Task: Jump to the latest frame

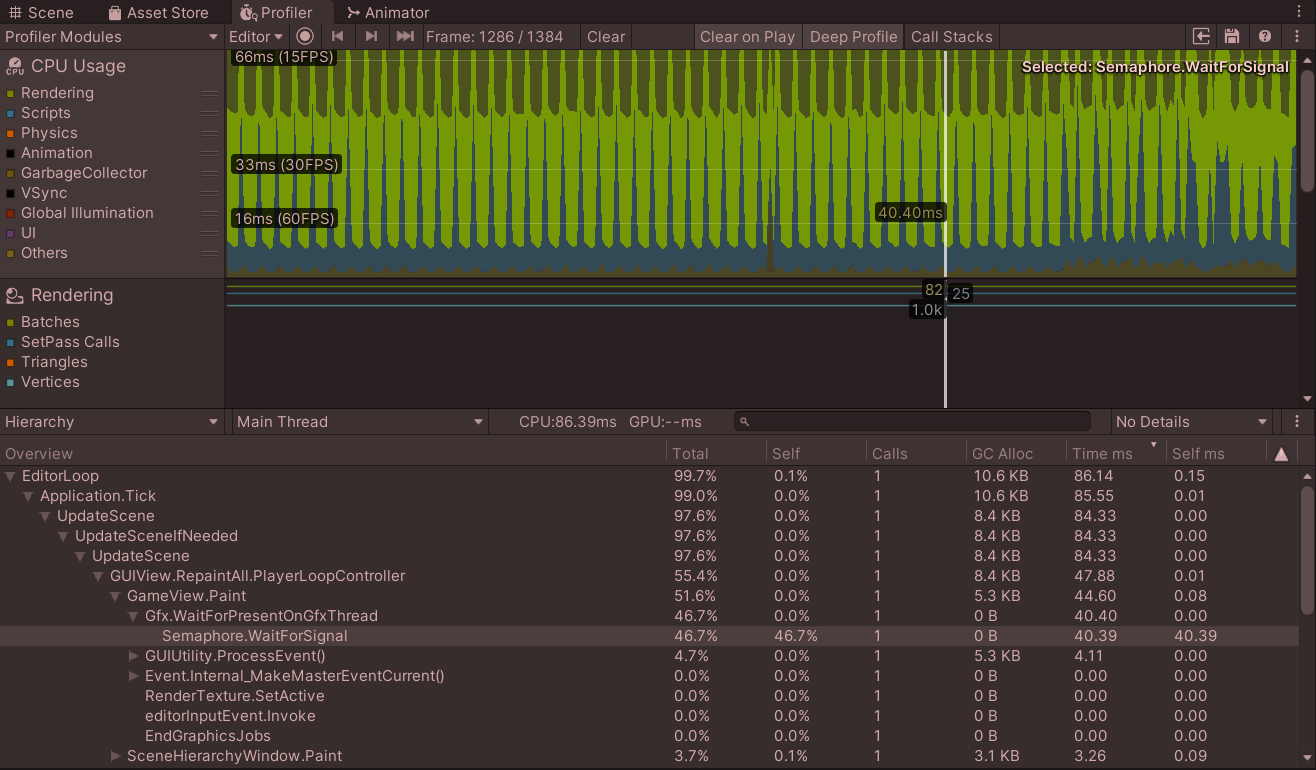Action: click(404, 37)
